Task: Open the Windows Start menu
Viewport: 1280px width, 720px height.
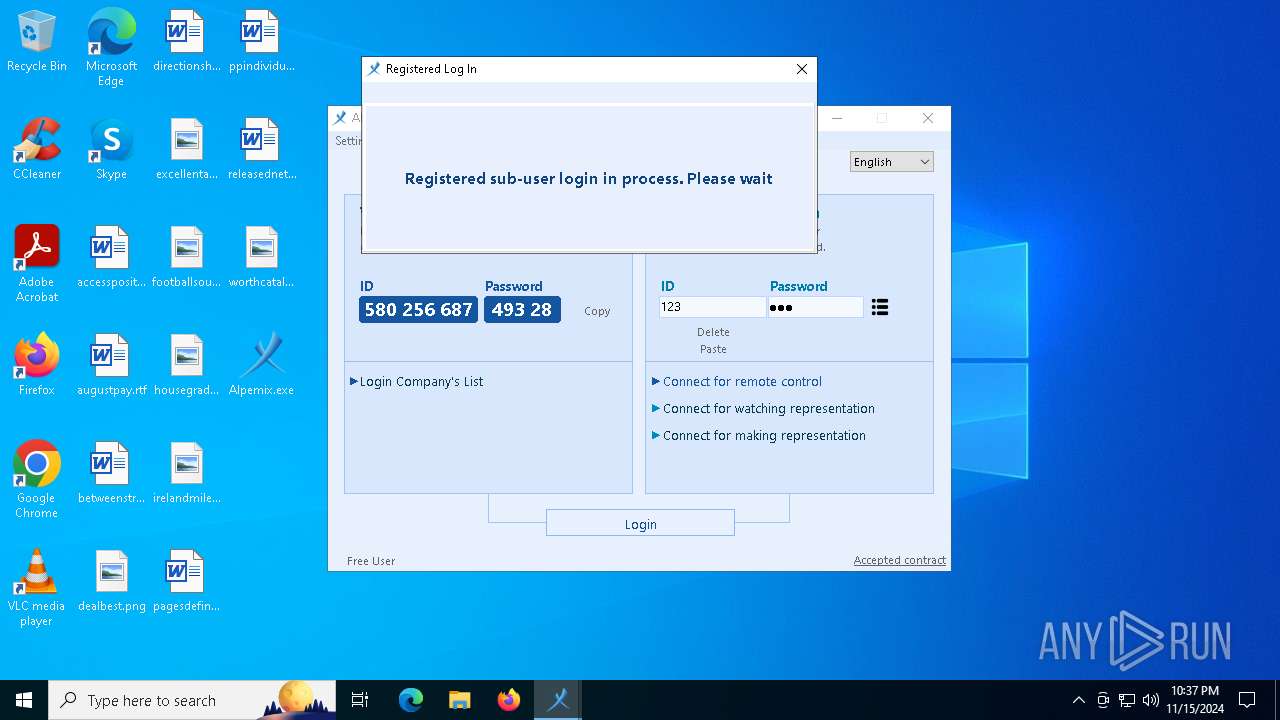Action: [24, 700]
